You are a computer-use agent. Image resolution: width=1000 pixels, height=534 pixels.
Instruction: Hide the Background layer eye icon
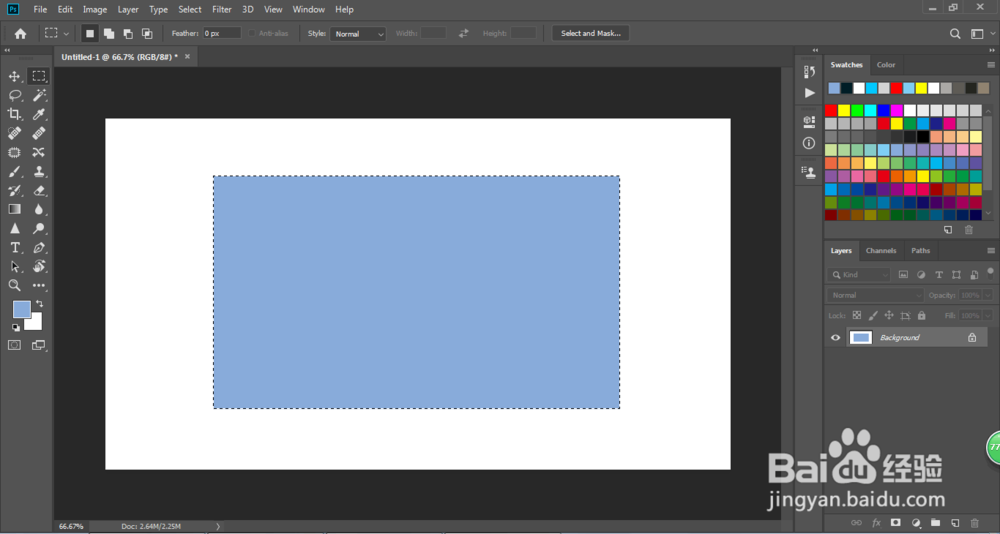[835, 337]
